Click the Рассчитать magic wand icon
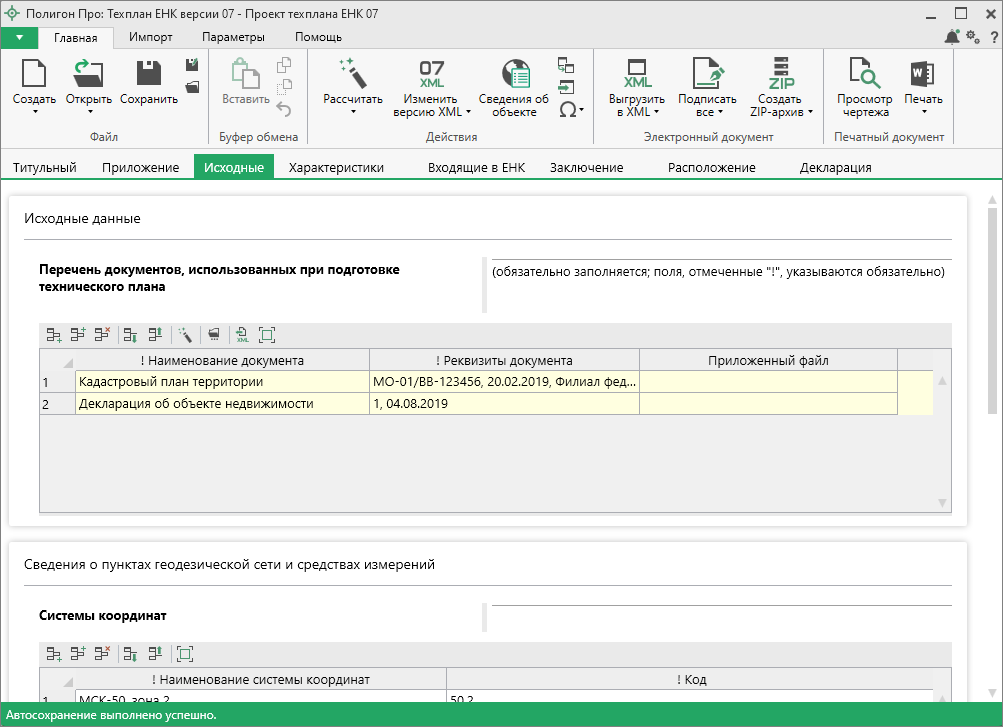 [353, 74]
